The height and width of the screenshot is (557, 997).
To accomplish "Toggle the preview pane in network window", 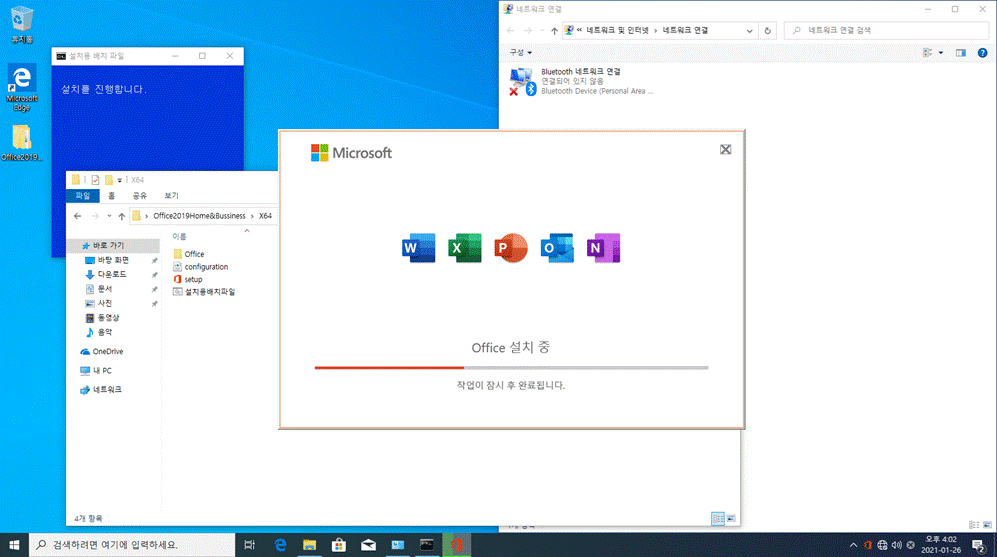I will tap(961, 53).
